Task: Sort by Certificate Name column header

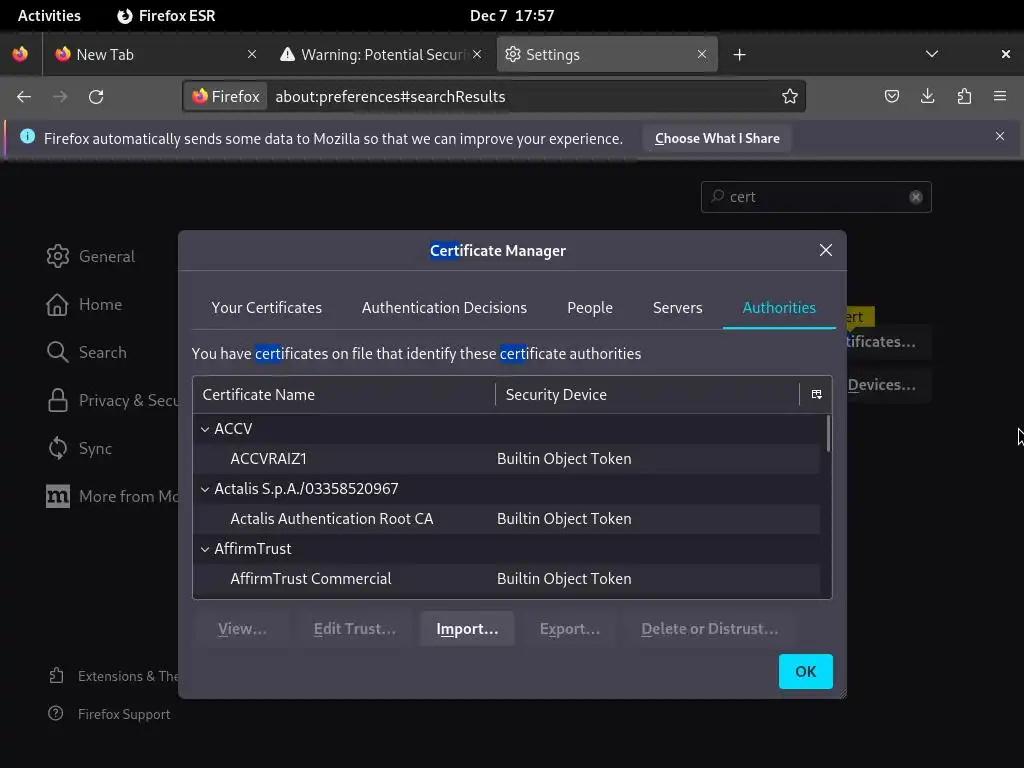Action: (344, 394)
